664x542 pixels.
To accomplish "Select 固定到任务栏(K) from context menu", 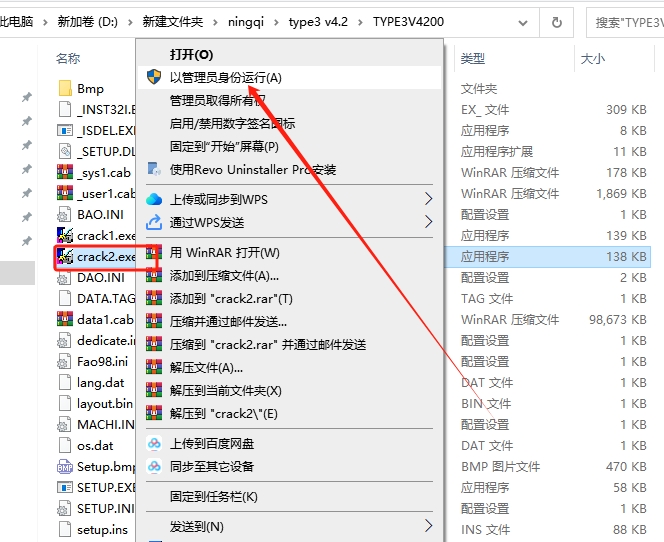I will pyautogui.click(x=213, y=496).
